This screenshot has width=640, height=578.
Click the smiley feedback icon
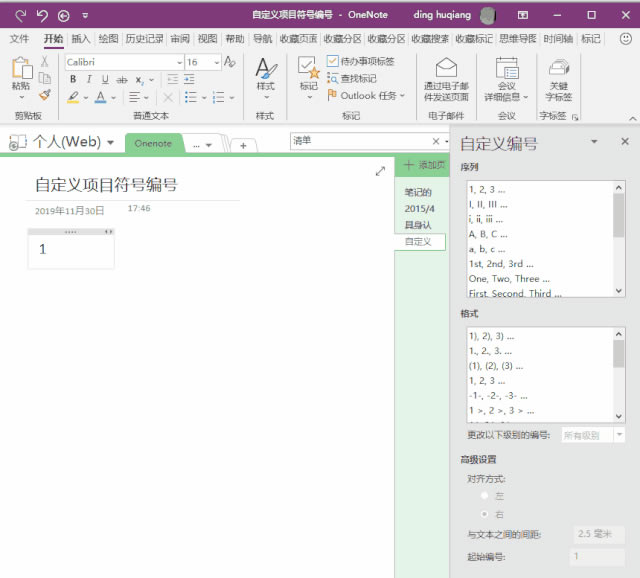(625, 39)
